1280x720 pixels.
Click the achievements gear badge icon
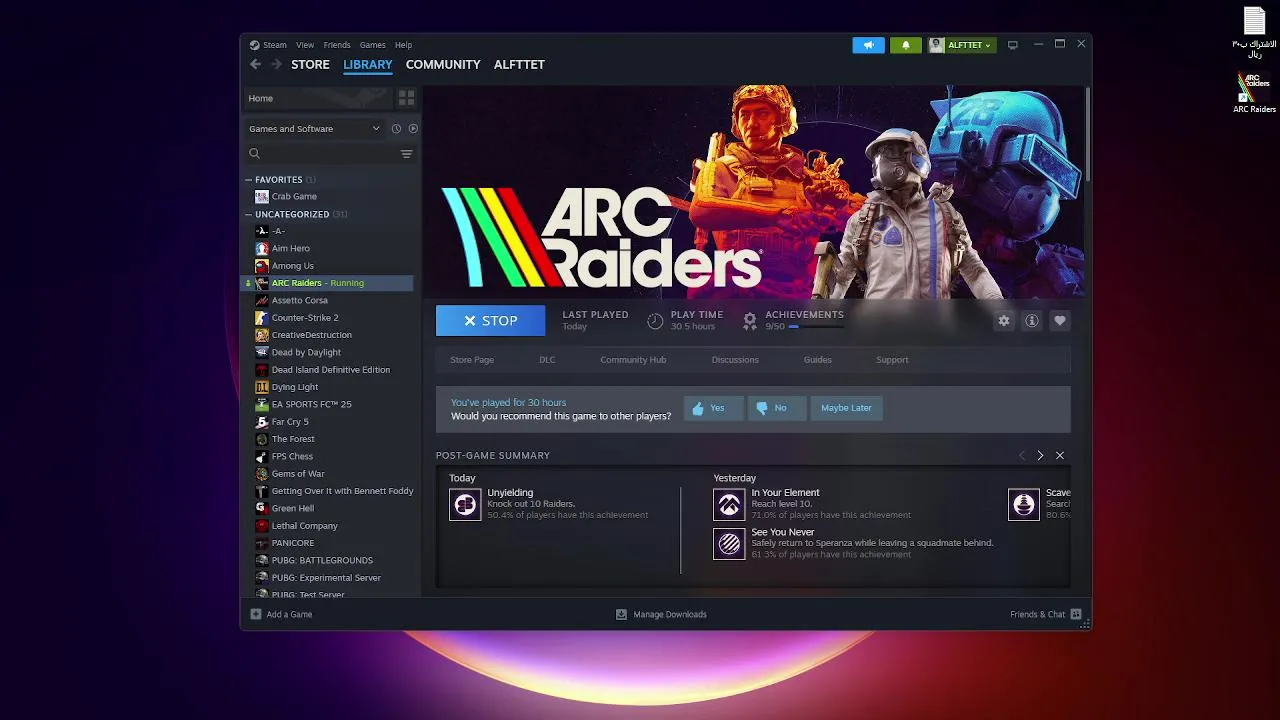coord(750,321)
